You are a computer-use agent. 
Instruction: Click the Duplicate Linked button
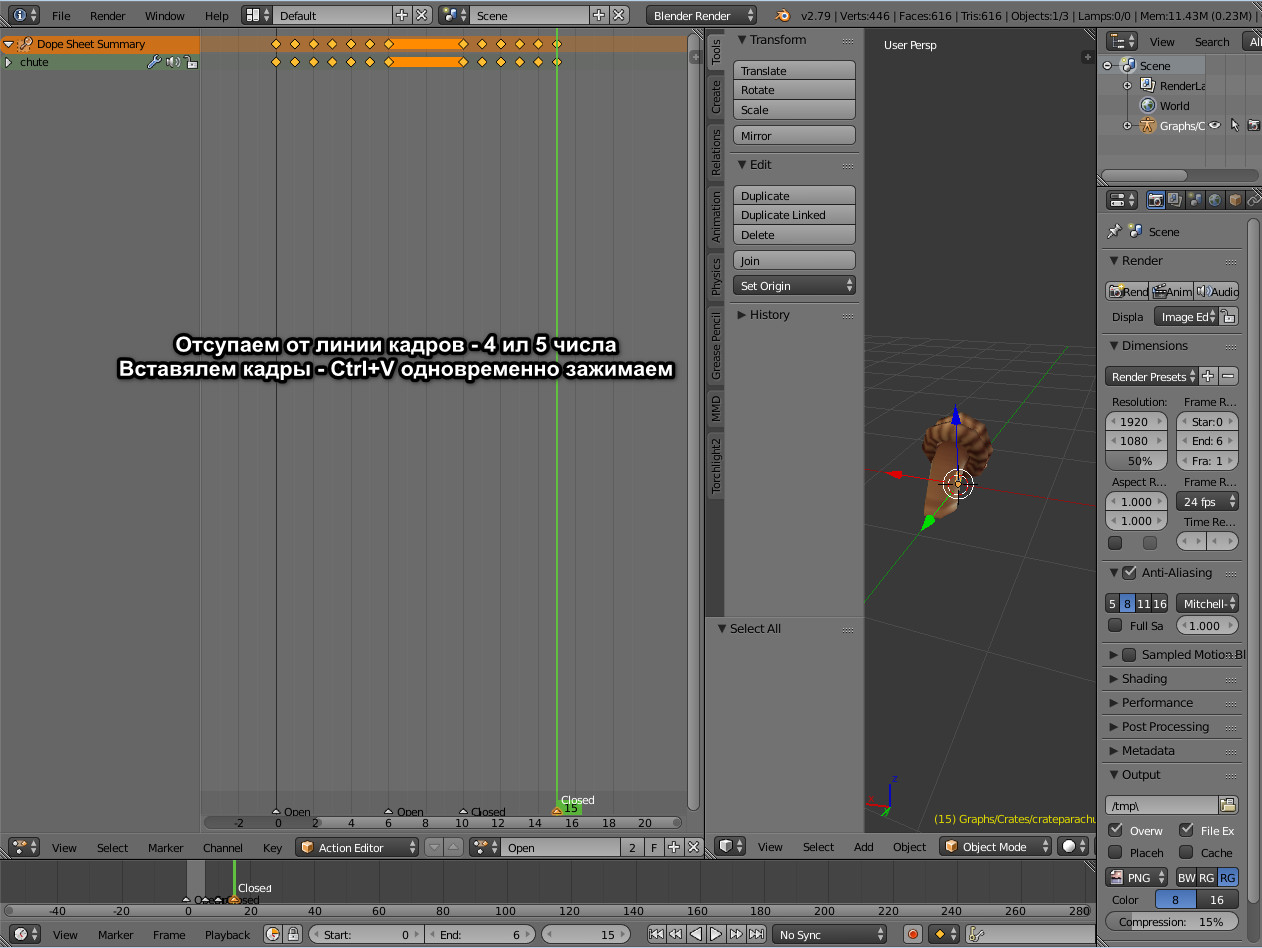pyautogui.click(x=795, y=215)
